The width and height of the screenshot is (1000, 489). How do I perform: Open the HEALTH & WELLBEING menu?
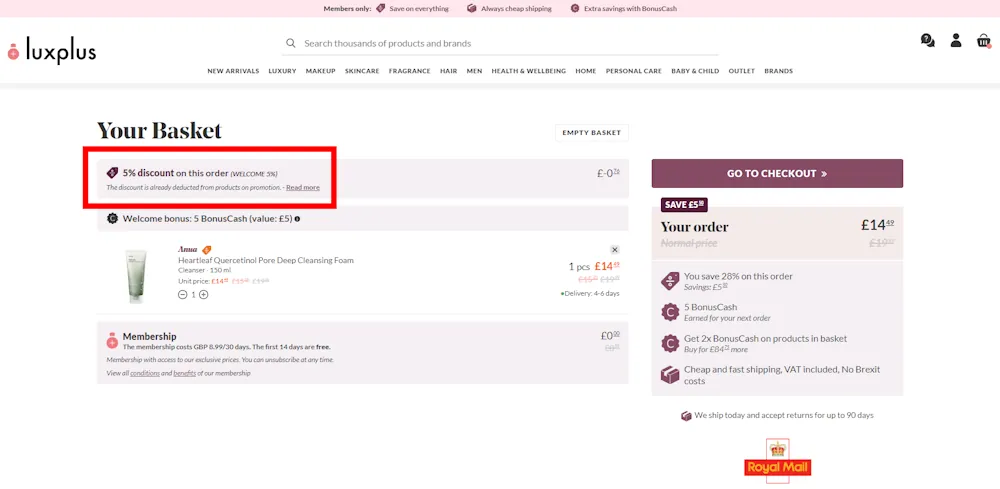pos(529,71)
